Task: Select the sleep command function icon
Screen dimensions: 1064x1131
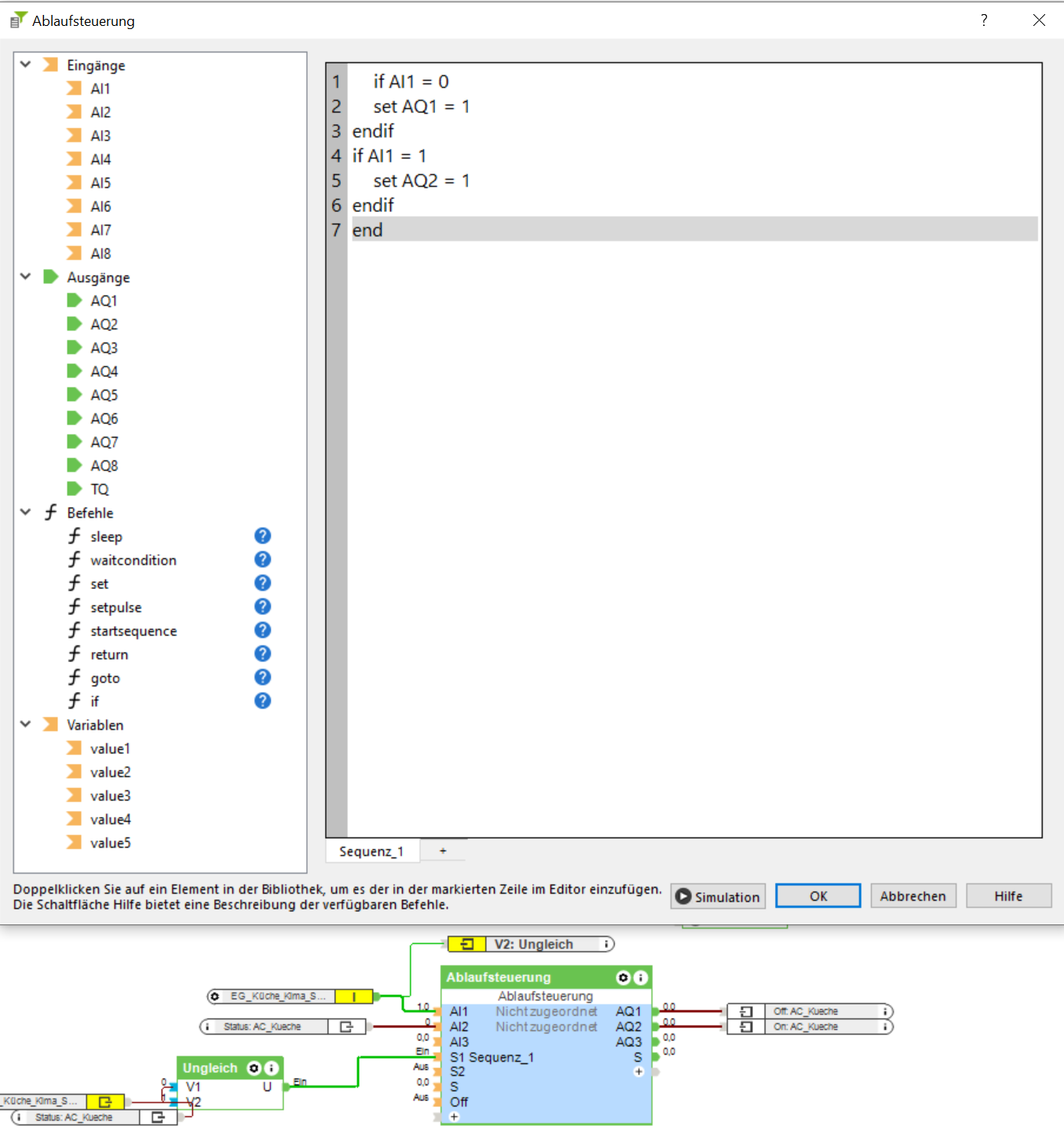Action: [75, 536]
